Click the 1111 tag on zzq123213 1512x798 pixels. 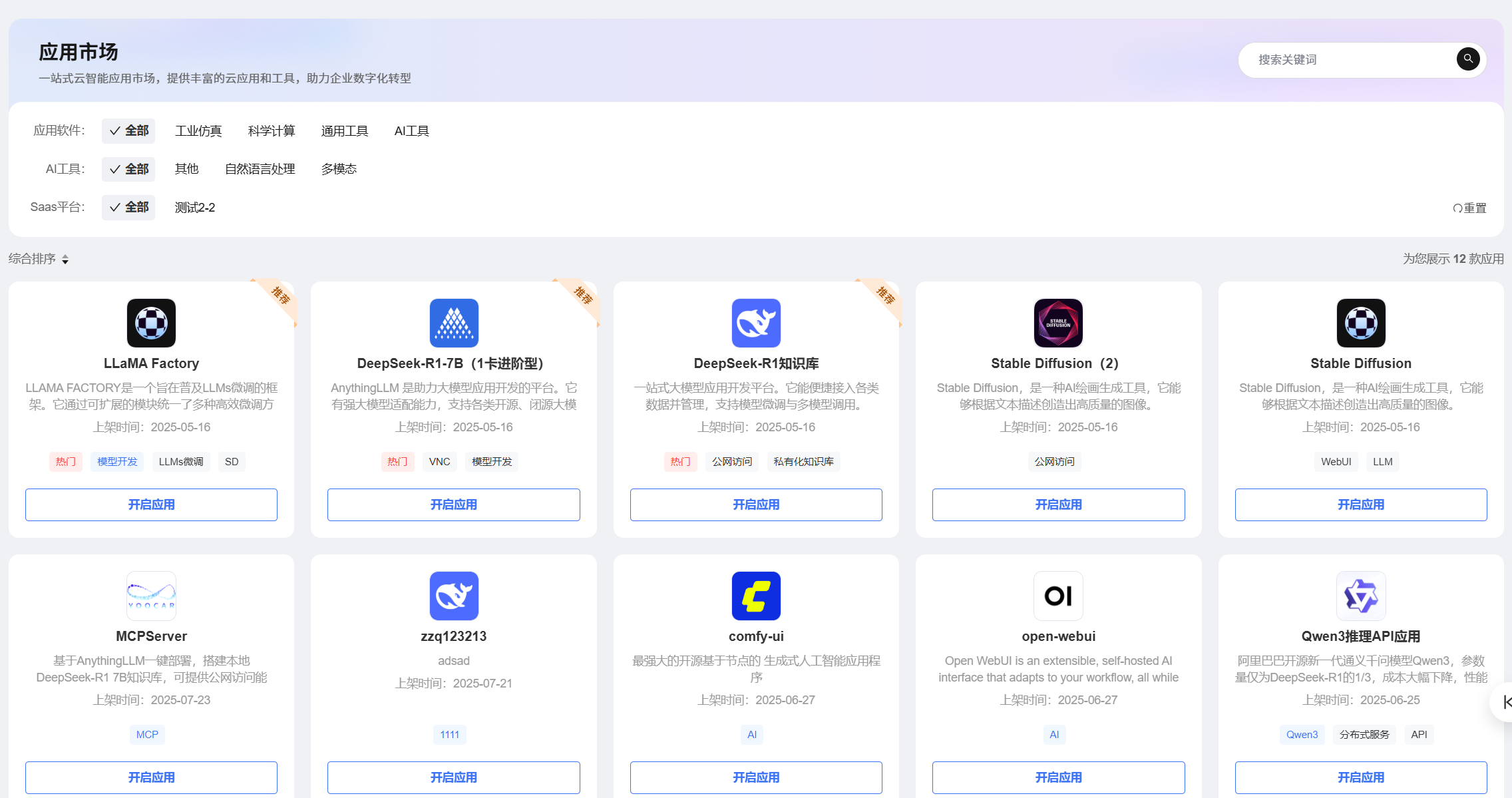click(x=450, y=735)
